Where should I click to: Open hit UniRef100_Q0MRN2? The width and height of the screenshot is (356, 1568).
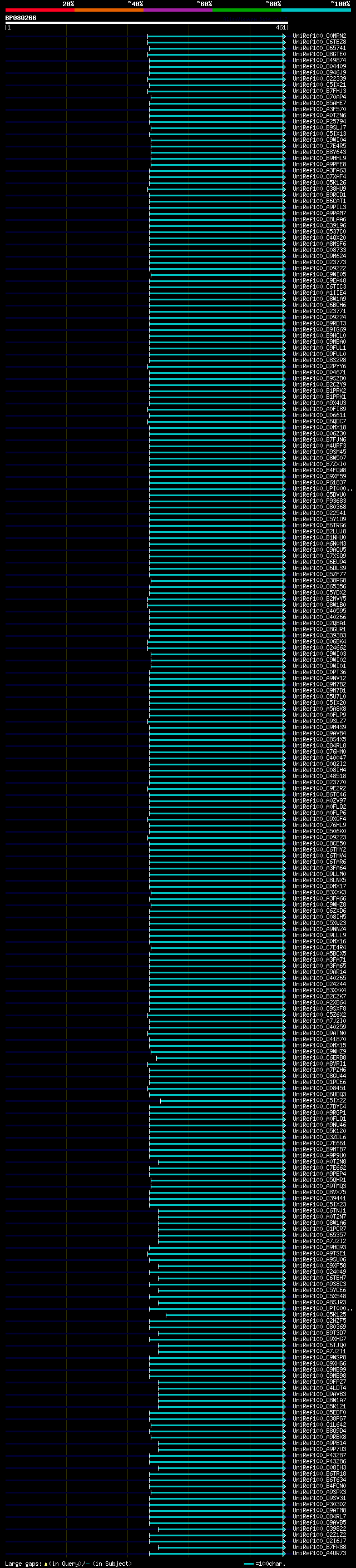319,36
